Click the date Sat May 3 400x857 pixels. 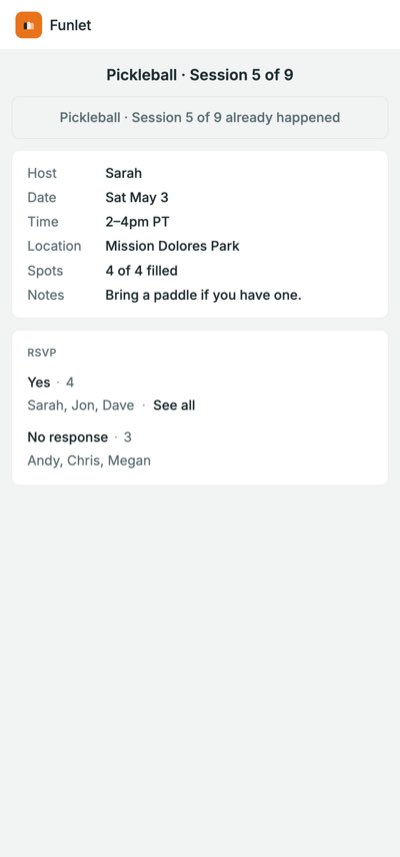point(137,197)
